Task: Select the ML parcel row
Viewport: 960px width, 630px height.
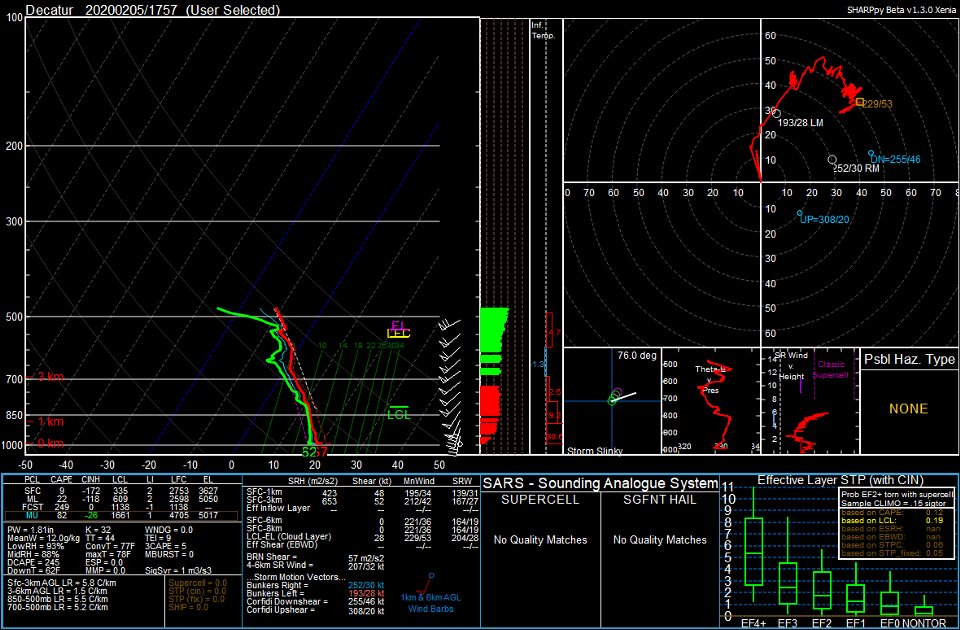Action: [x=121, y=499]
